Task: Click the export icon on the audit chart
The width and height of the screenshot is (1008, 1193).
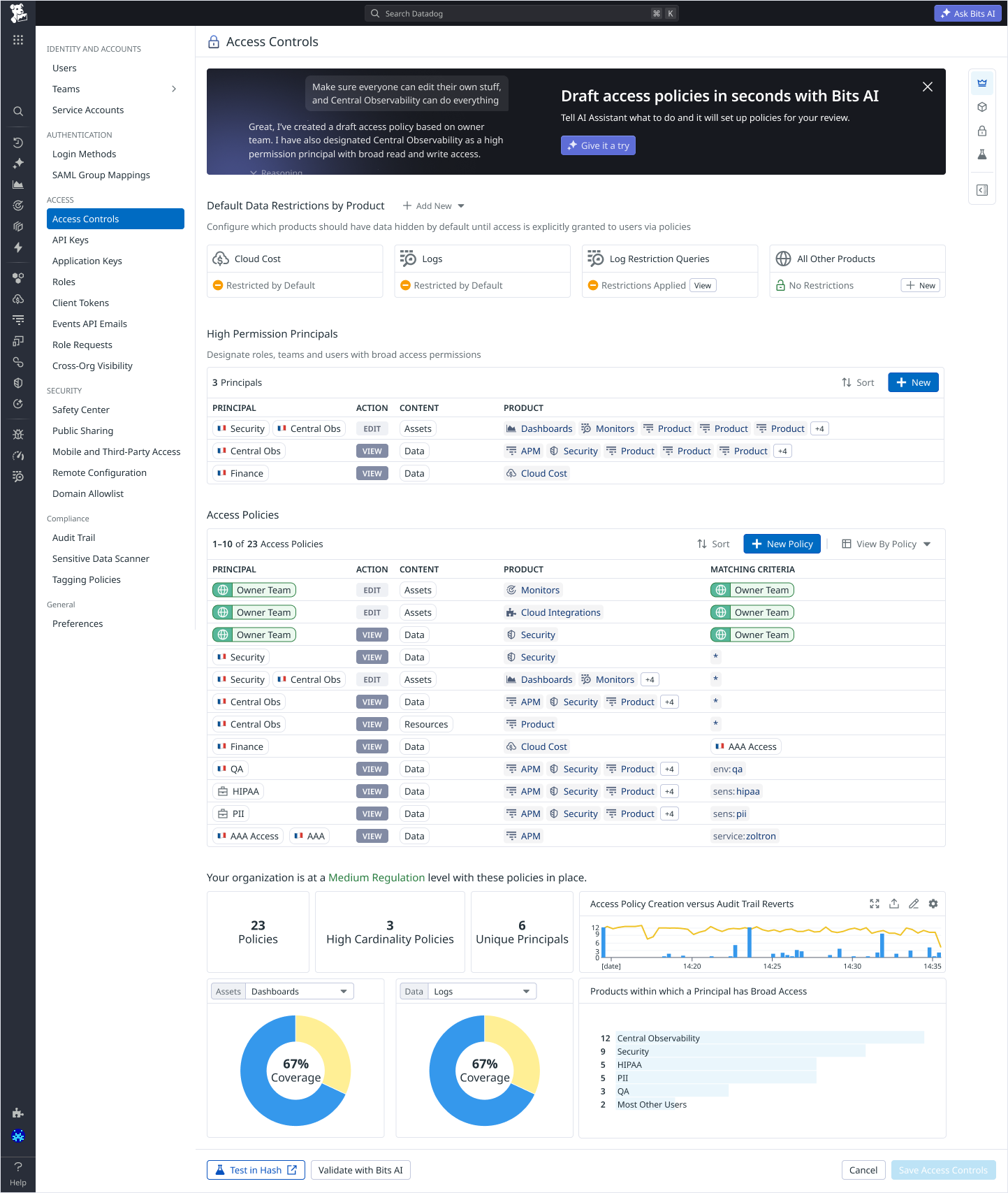Action: (893, 904)
